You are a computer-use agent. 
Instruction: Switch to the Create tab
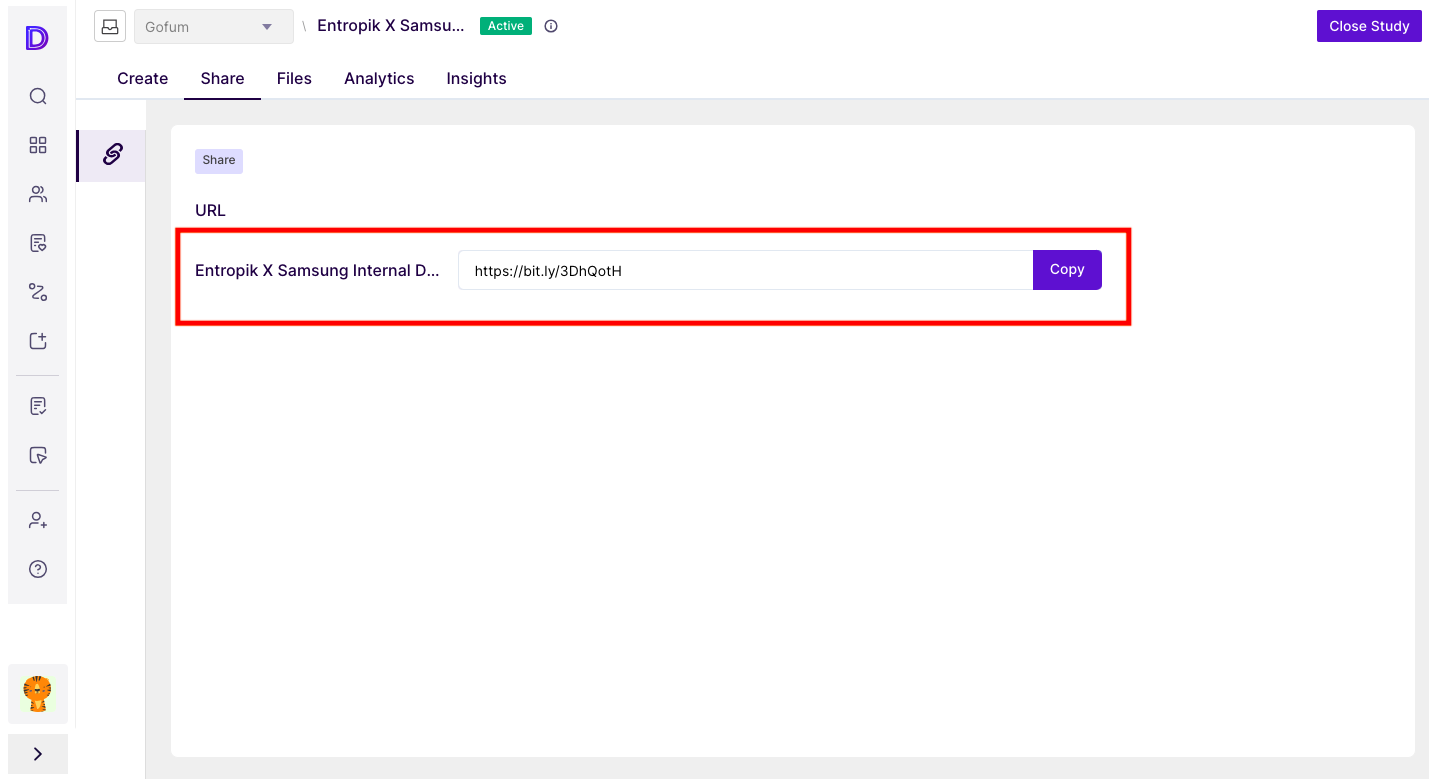coord(142,78)
